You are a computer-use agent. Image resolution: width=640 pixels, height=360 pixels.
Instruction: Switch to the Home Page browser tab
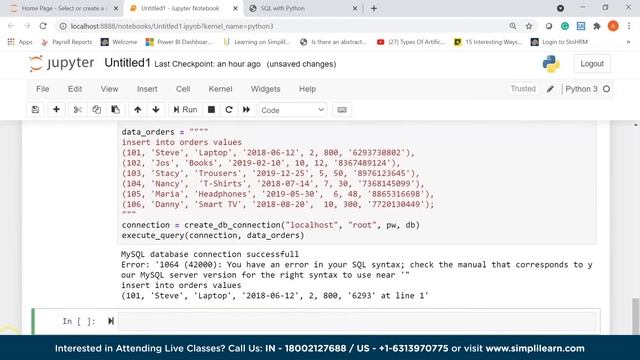(x=63, y=8)
